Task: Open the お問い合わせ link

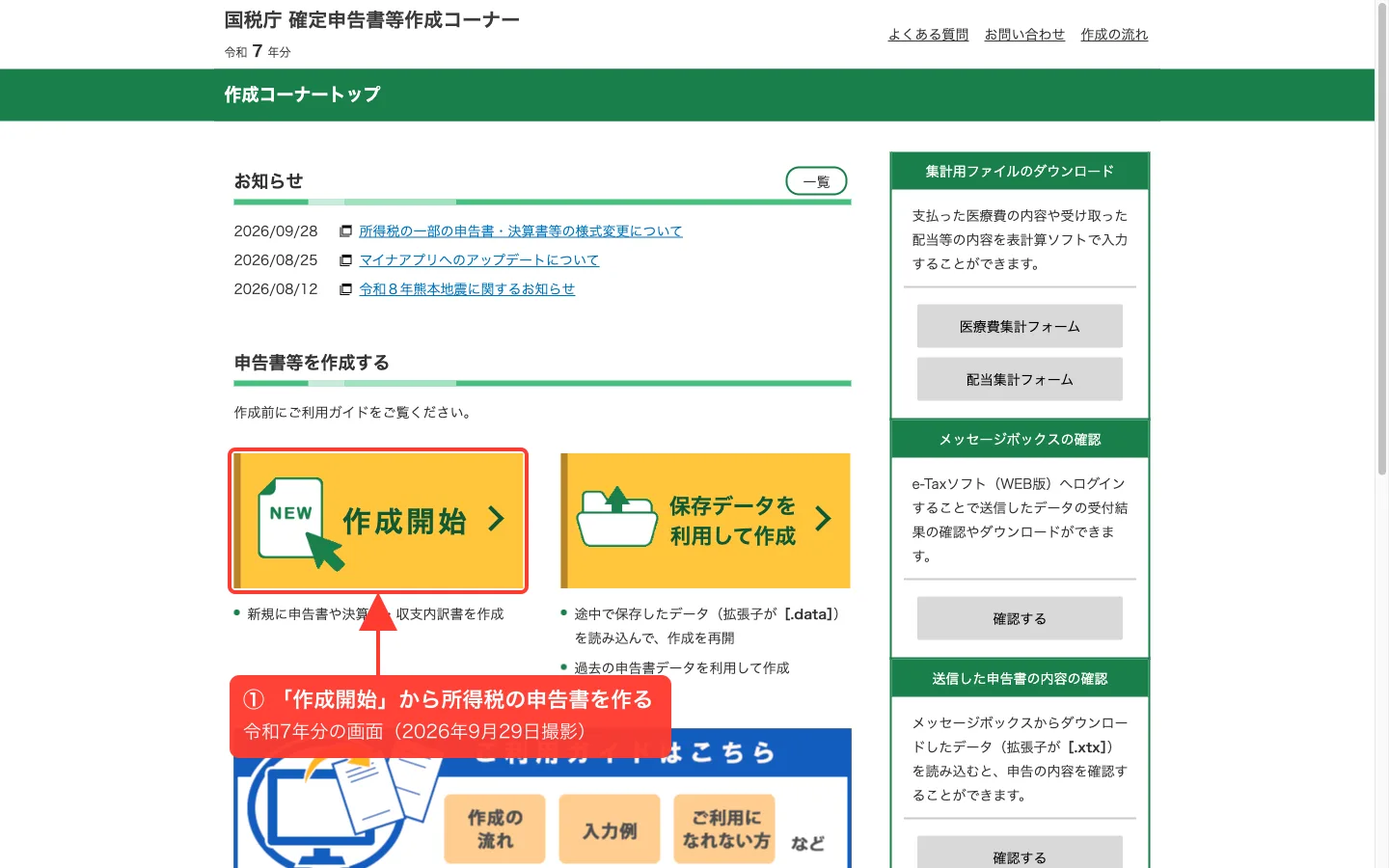Action: [x=1024, y=35]
